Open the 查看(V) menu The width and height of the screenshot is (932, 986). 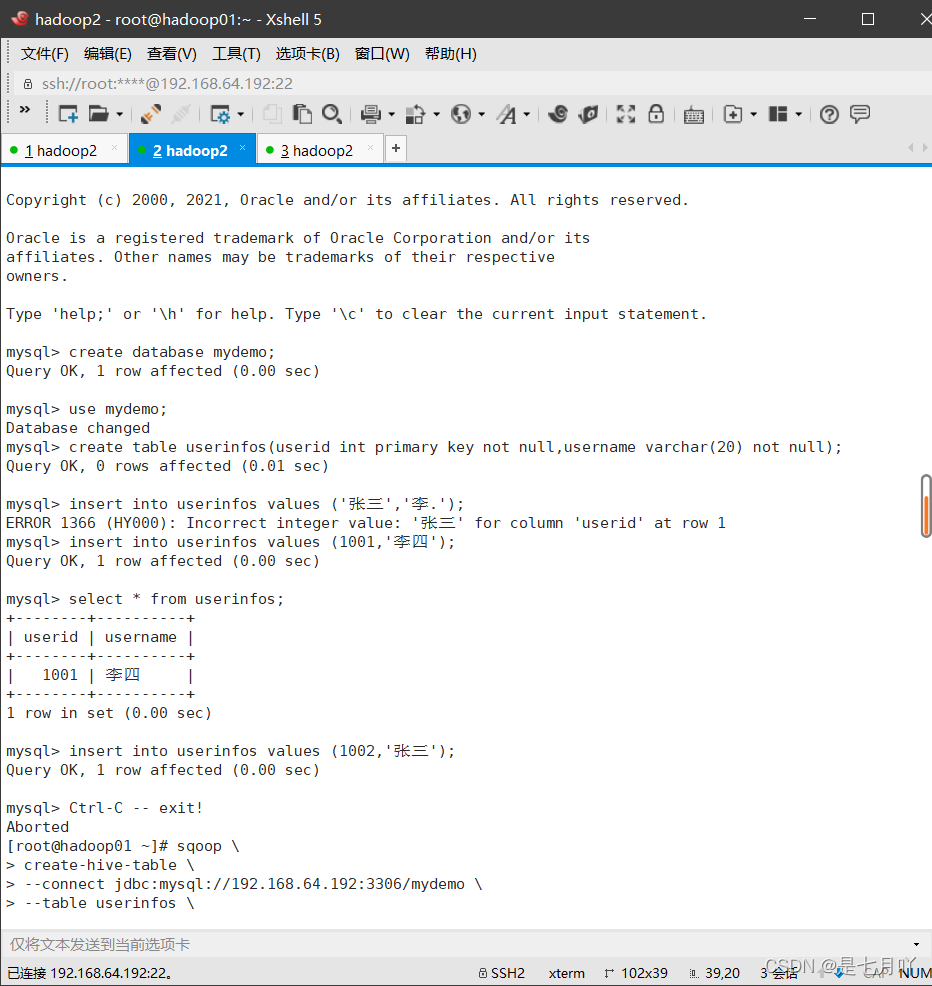[171, 54]
